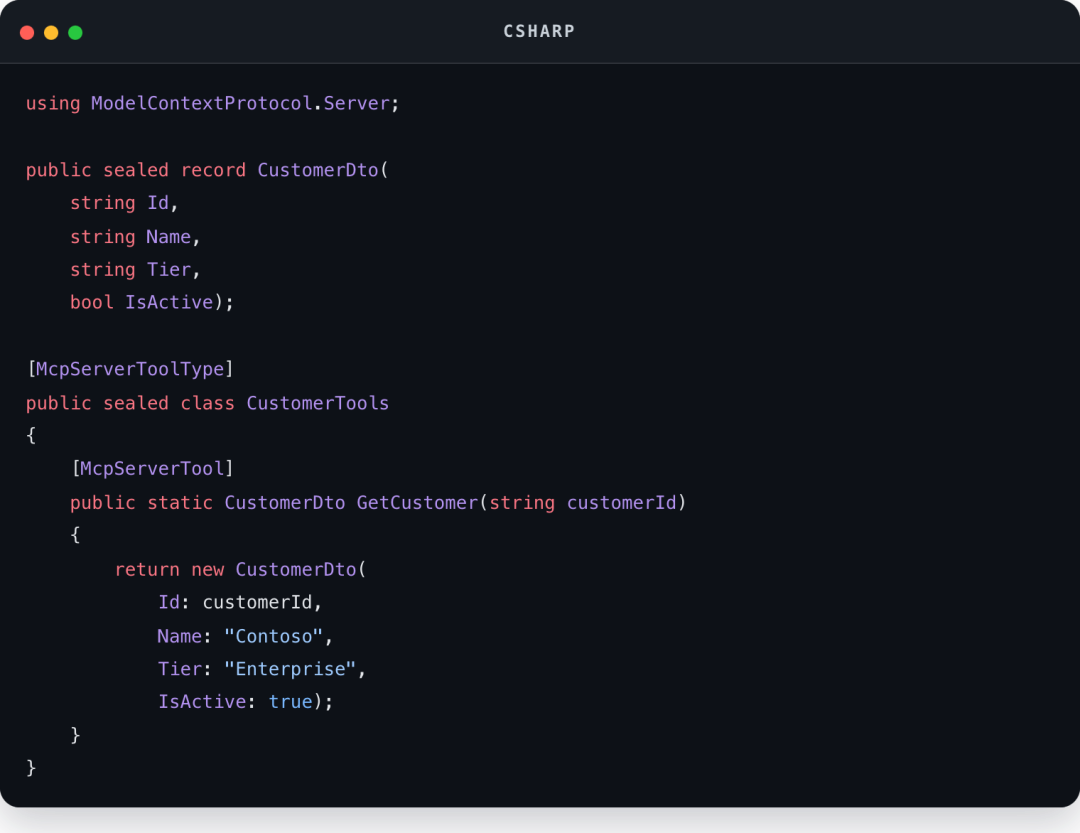Click the 'return new CustomerDto(' line
The width and height of the screenshot is (1080, 833).
coord(240,570)
